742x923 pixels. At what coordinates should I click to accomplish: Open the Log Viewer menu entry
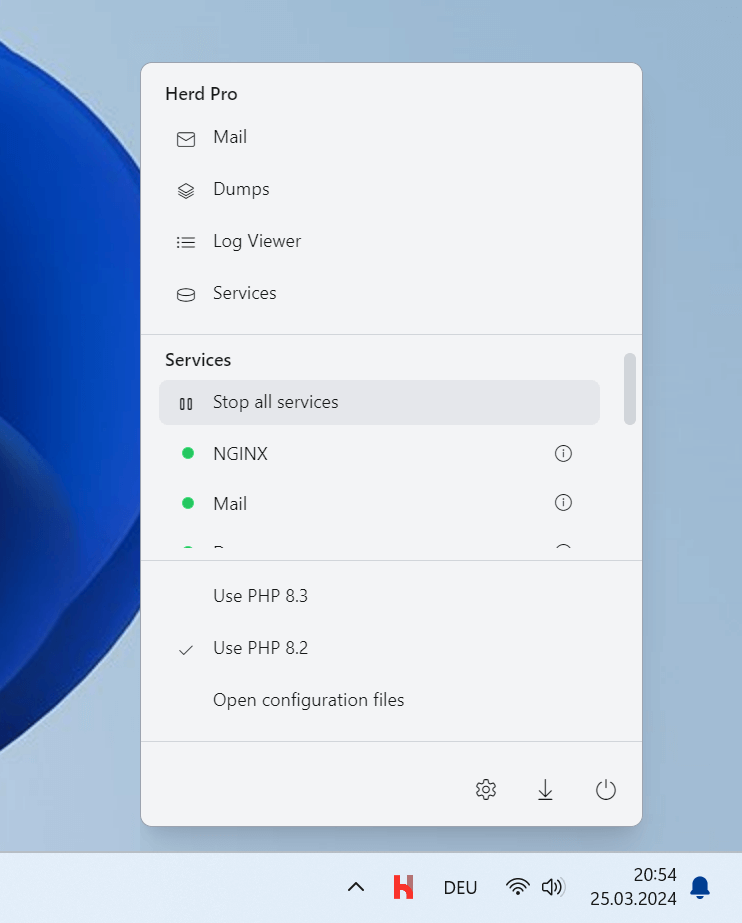pos(256,241)
